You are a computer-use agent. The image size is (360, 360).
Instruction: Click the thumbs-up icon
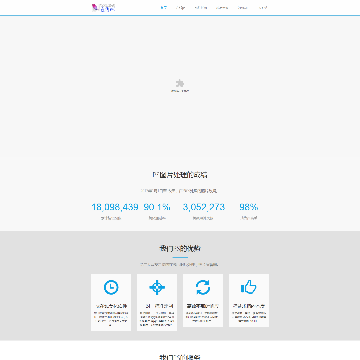pyautogui.click(x=248, y=287)
